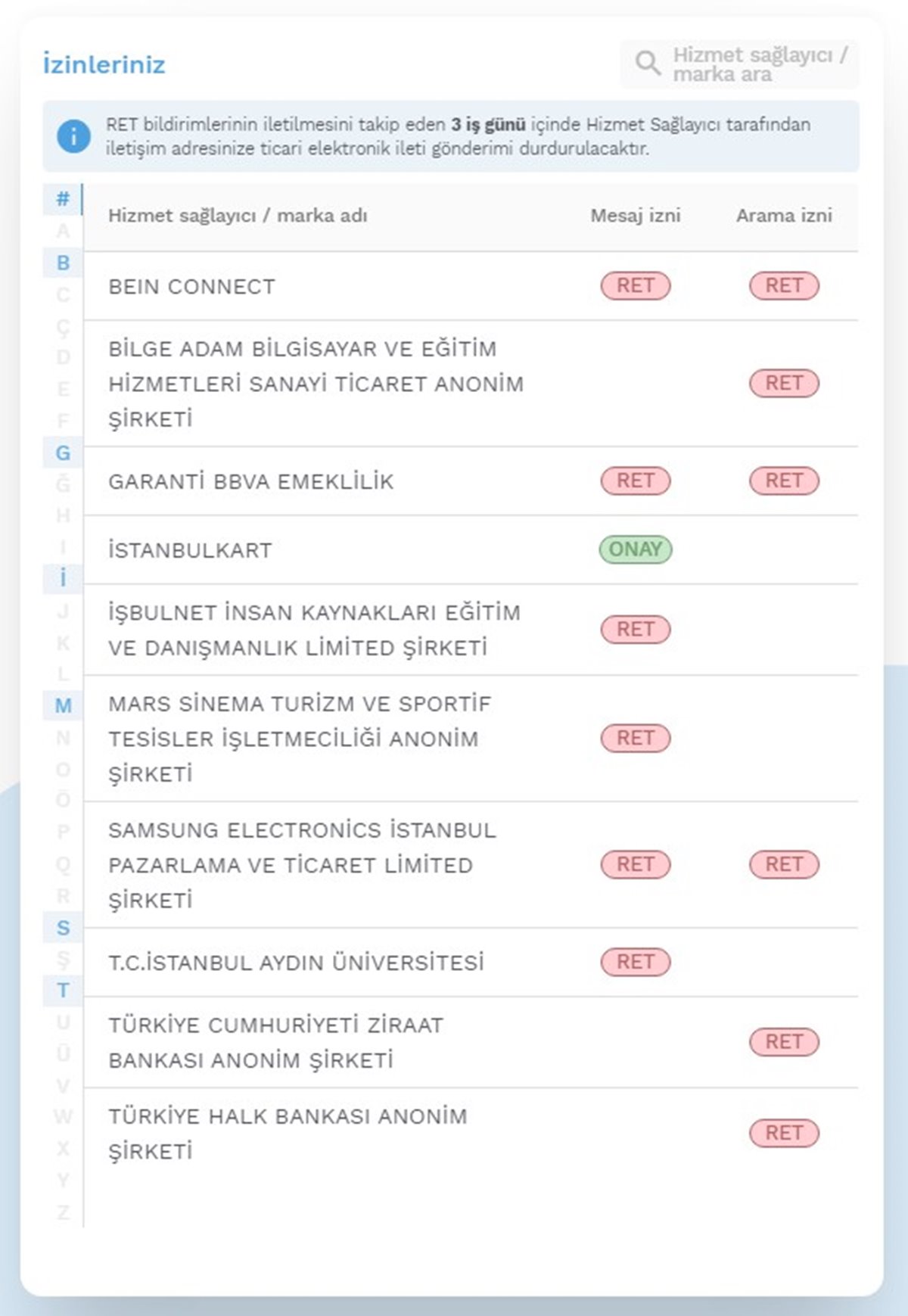The height and width of the screenshot is (1316, 908).
Task: Toggle İSTANBULKART ONAY message permission badge
Action: coord(636,549)
